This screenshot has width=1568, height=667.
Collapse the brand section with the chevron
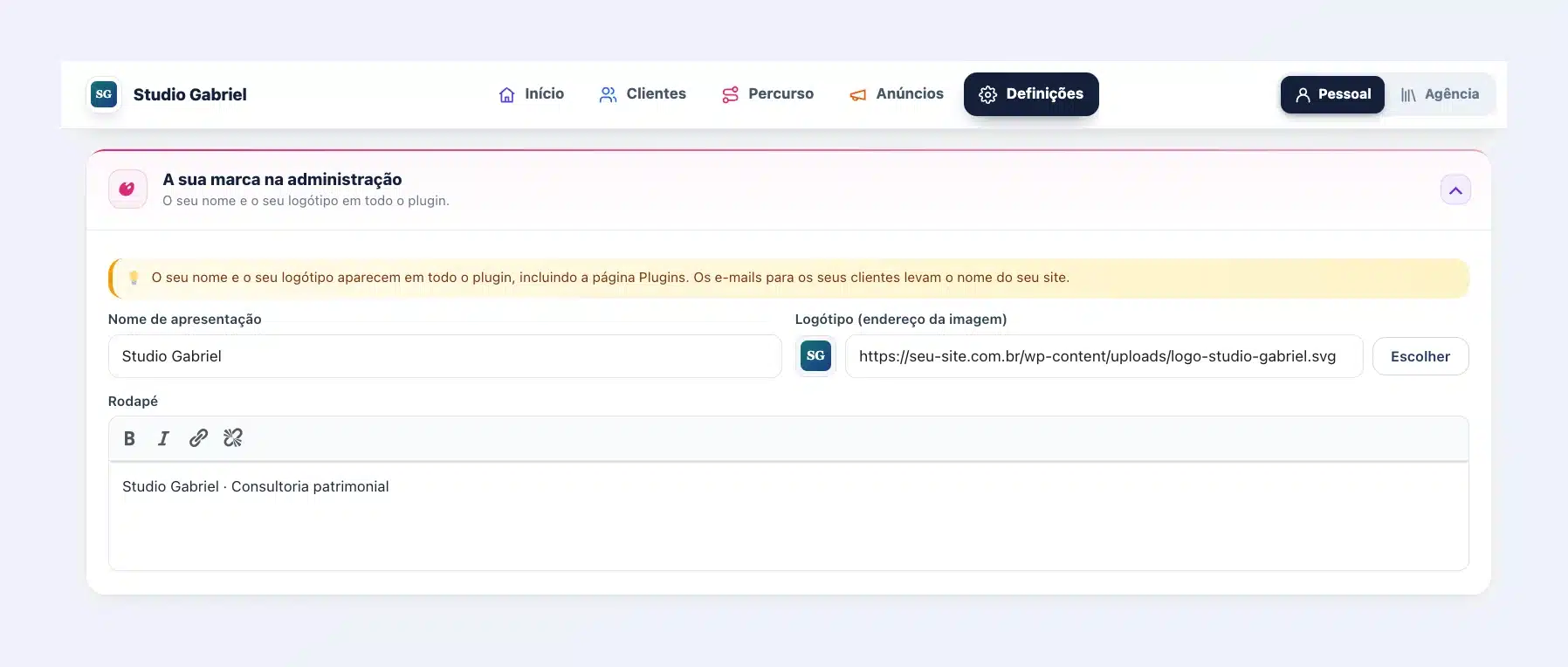[1455, 190]
